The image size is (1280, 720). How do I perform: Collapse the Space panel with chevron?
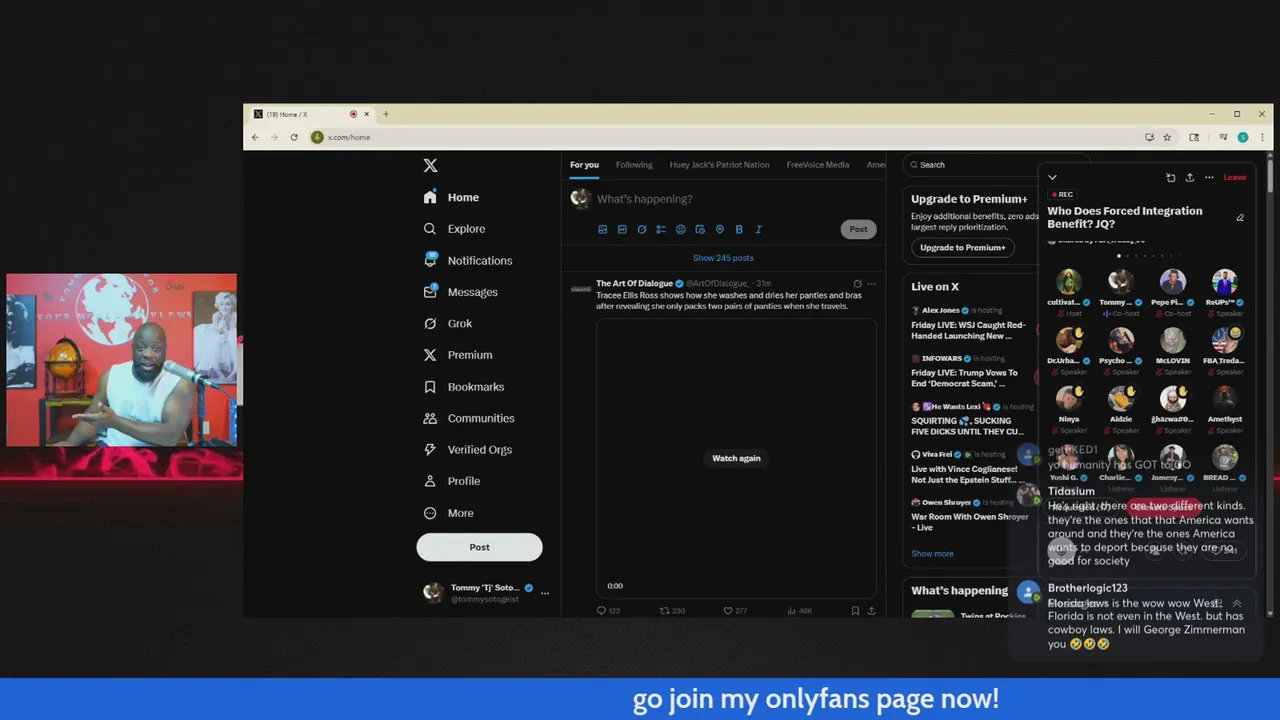1052,177
